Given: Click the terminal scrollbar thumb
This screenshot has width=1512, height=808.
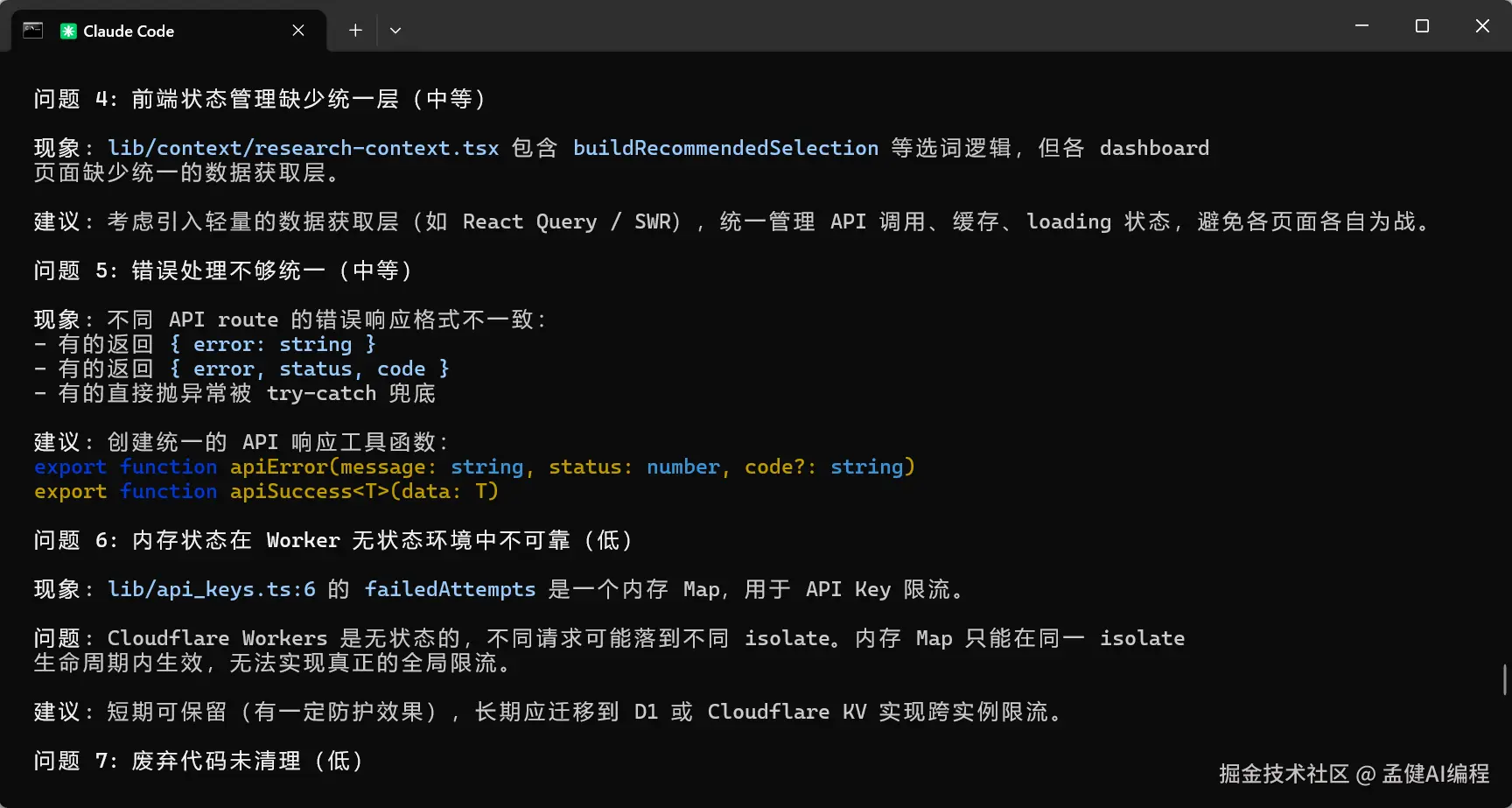Looking at the screenshot, I should tap(1505, 679).
